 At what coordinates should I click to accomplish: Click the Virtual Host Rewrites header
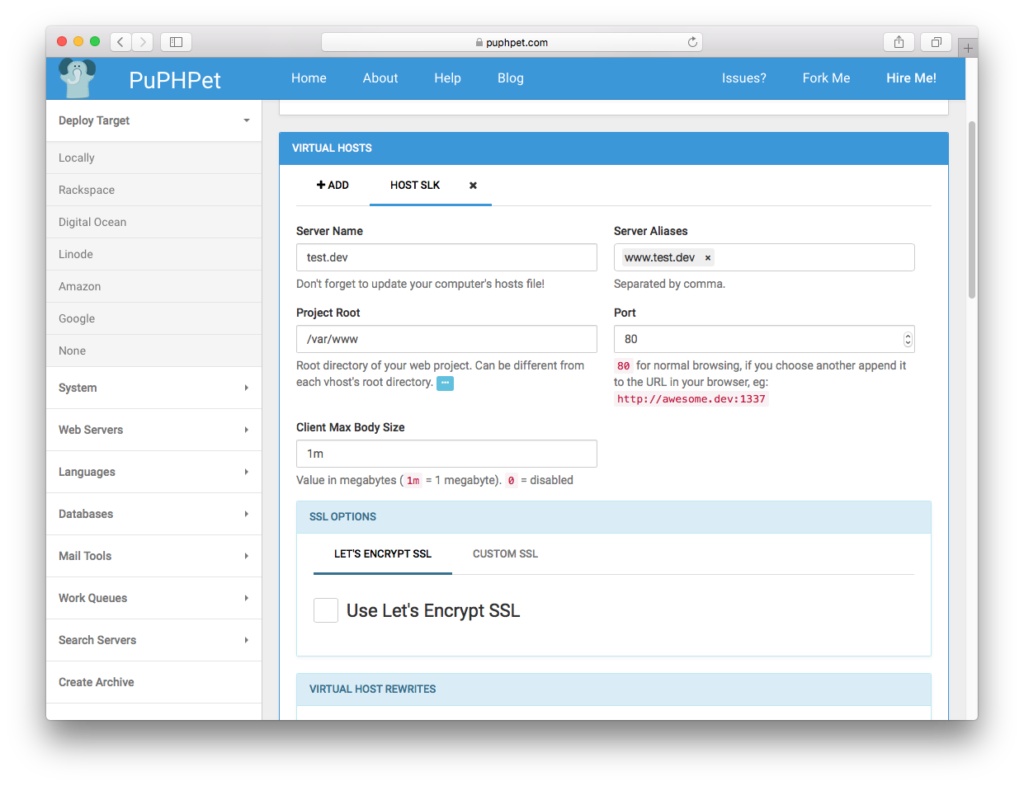[x=613, y=689]
